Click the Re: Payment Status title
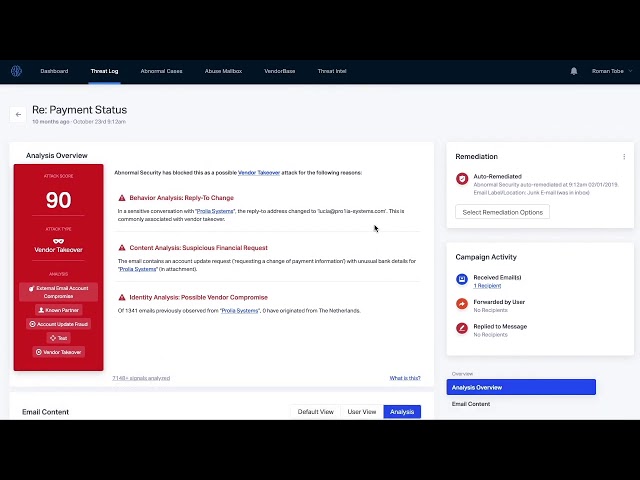Image resolution: width=640 pixels, height=480 pixels. point(80,110)
